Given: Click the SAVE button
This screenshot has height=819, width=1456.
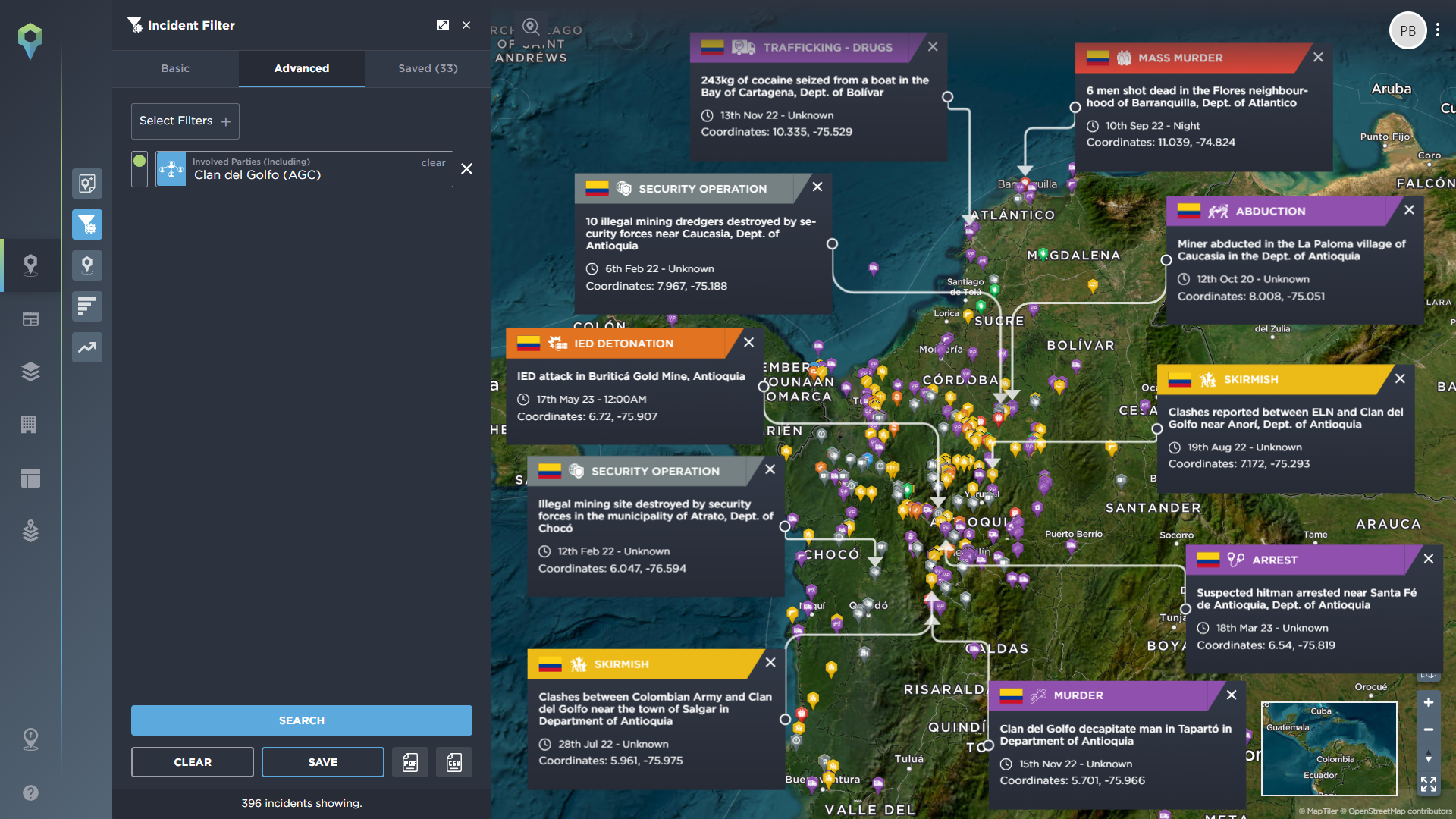Looking at the screenshot, I should click(323, 762).
